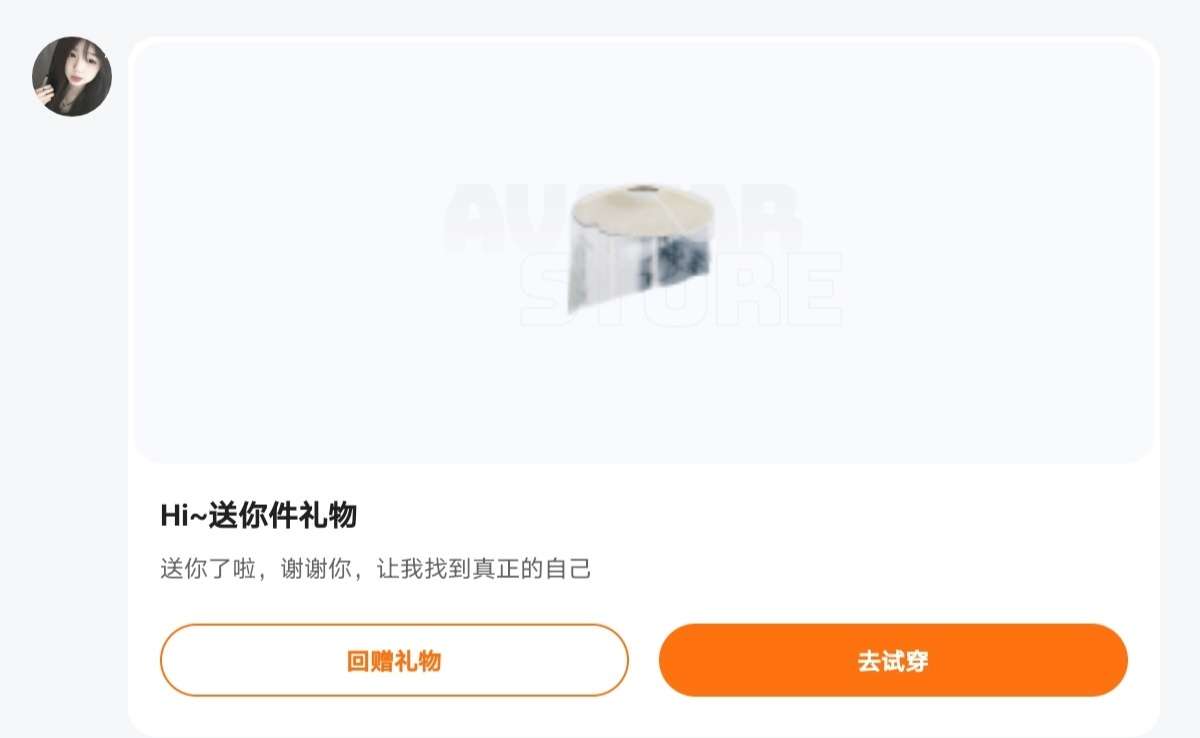Open the sender's round profile avatar
This screenshot has width=1200, height=738.
(72, 77)
